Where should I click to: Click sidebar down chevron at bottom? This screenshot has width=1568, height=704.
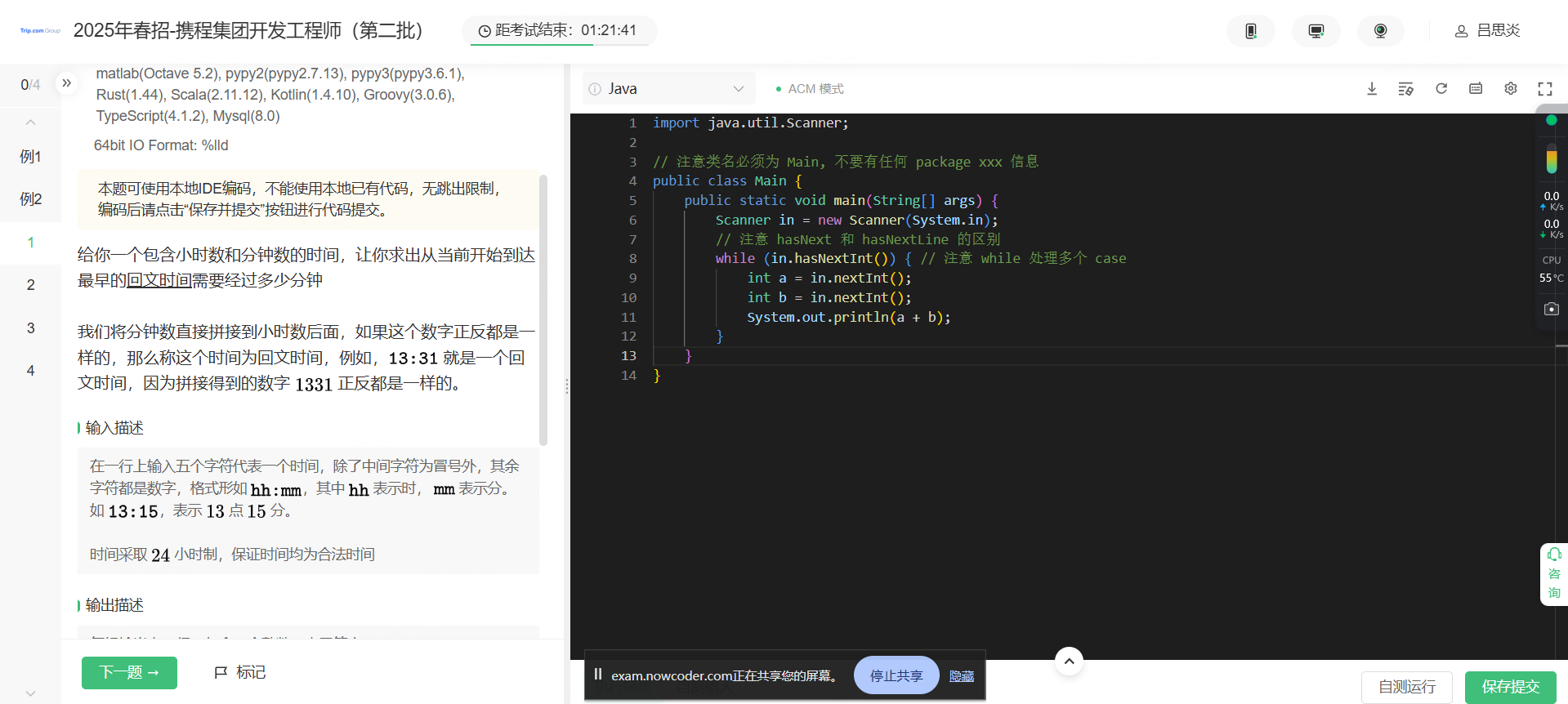pos(30,693)
